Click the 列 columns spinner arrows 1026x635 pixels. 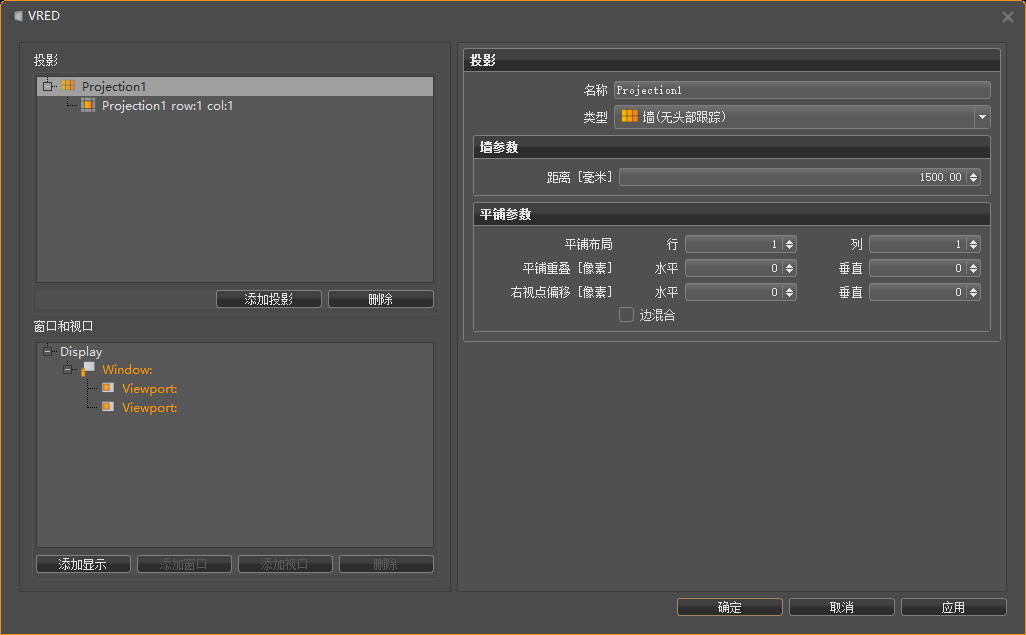click(974, 244)
